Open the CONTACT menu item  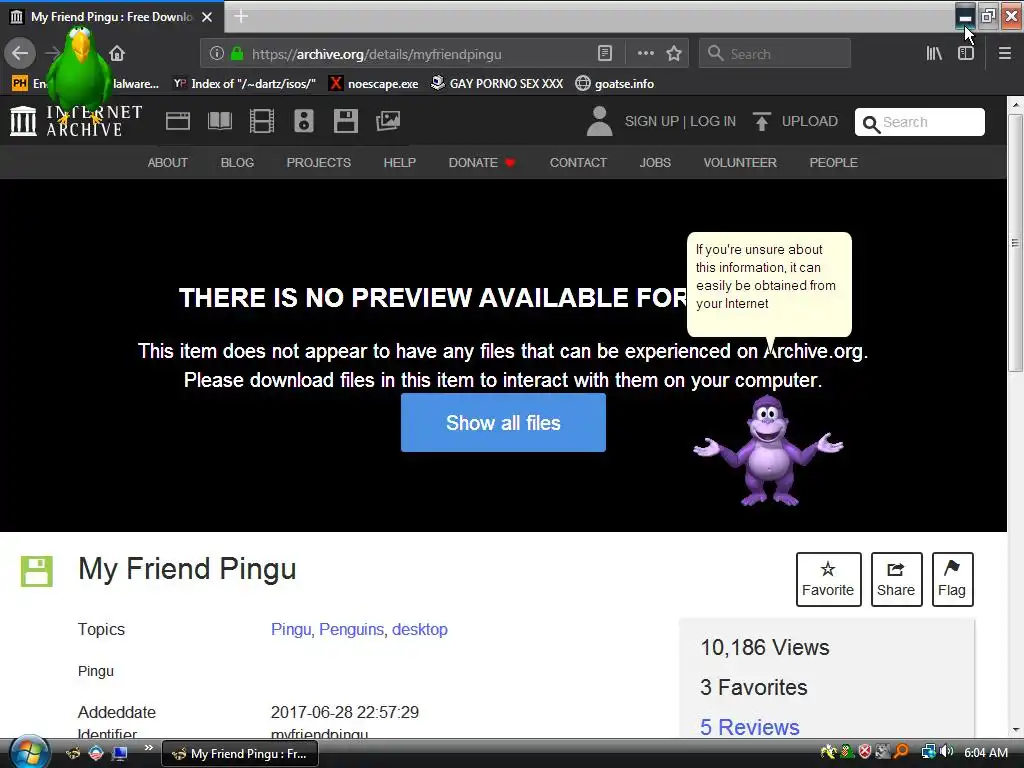pyautogui.click(x=578, y=163)
